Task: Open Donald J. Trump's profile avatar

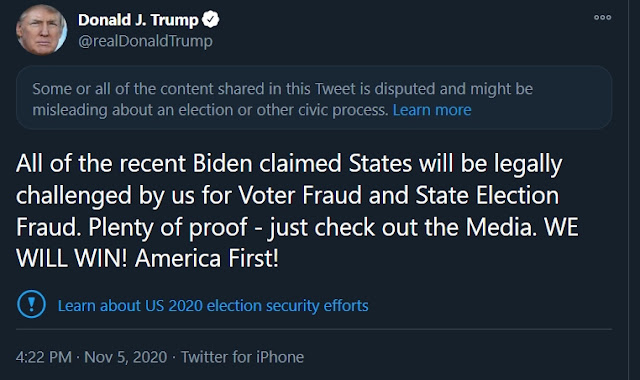Action: 41,30
